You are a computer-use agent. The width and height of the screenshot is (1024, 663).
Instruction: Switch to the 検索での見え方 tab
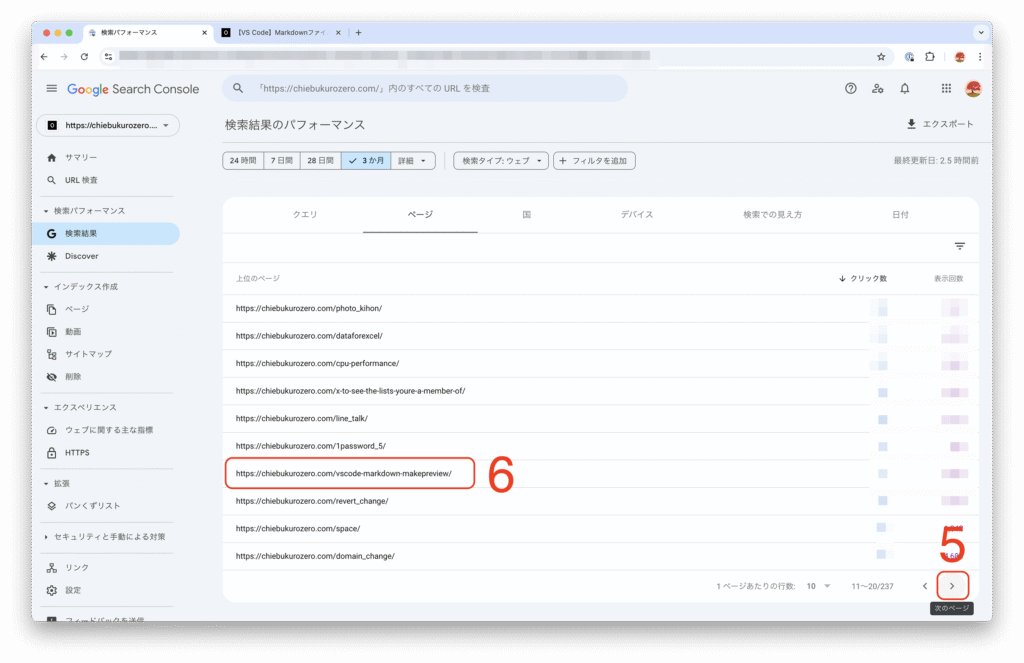point(773,215)
